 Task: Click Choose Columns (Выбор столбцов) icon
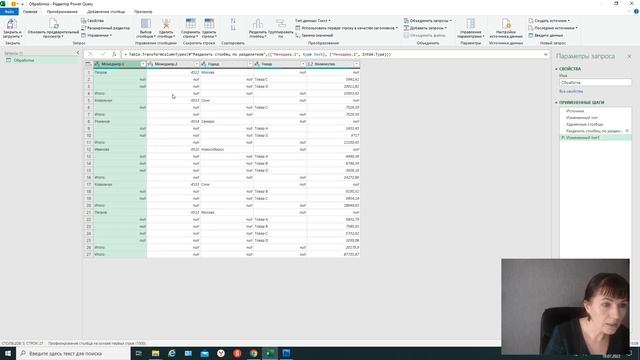click(x=146, y=24)
